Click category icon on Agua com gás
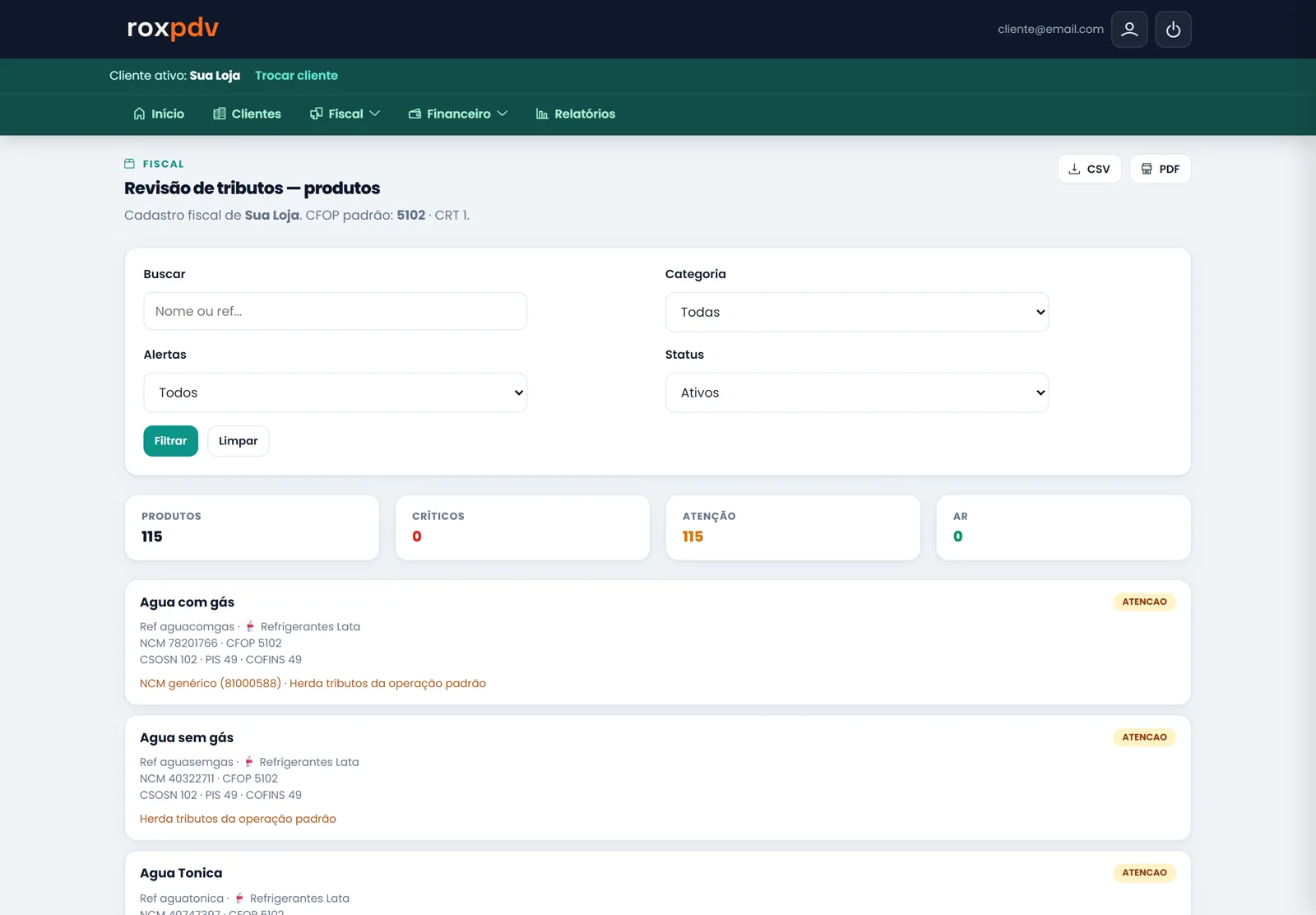This screenshot has width=1316, height=915. 250,626
